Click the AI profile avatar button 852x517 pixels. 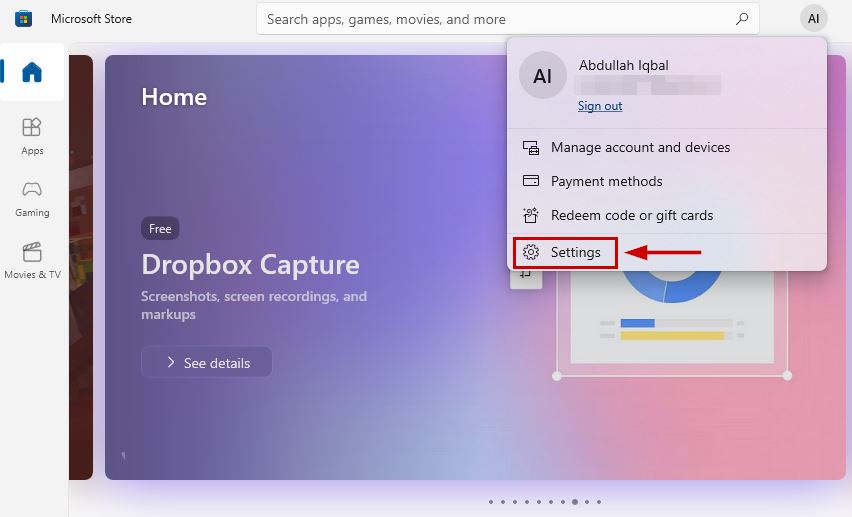813,19
